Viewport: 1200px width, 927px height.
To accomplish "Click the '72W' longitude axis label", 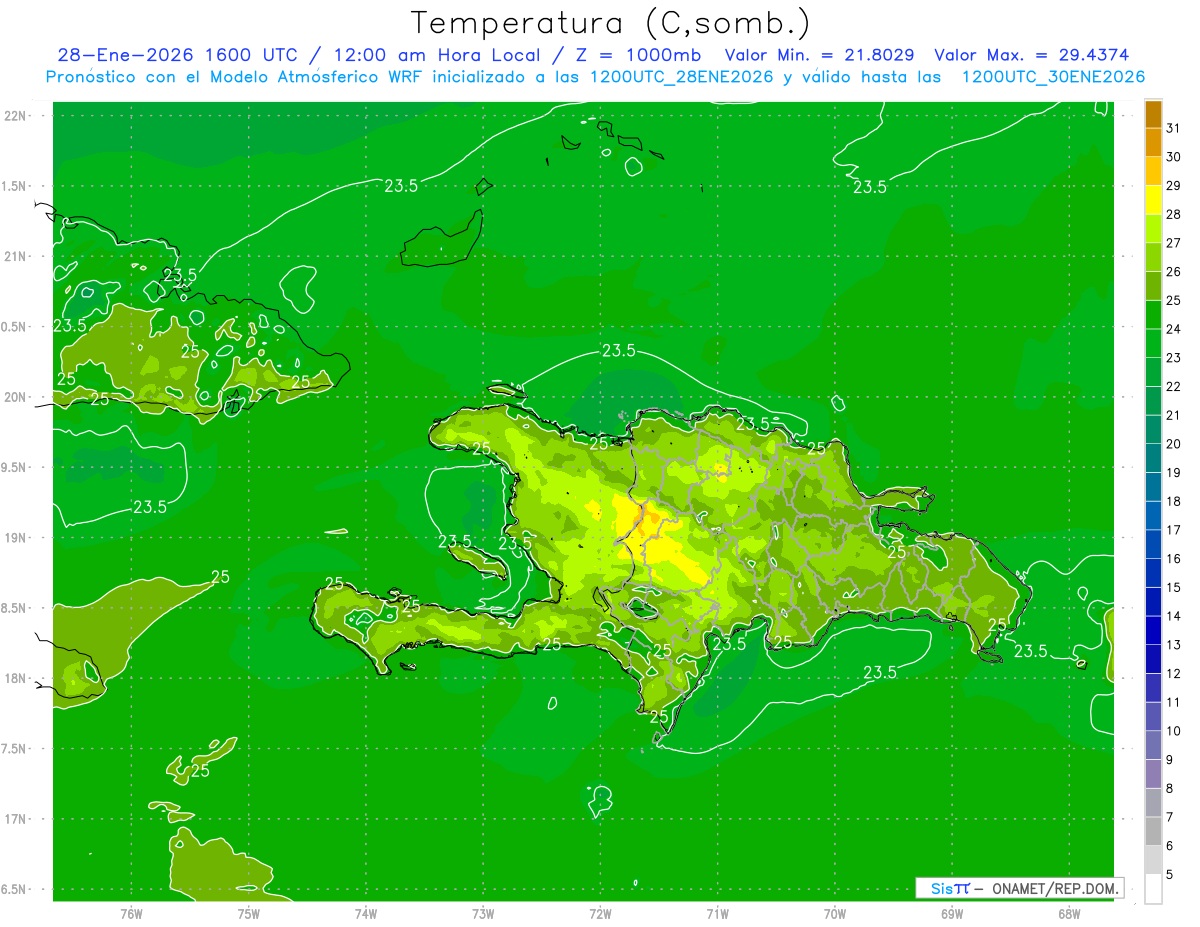I will 600,913.
